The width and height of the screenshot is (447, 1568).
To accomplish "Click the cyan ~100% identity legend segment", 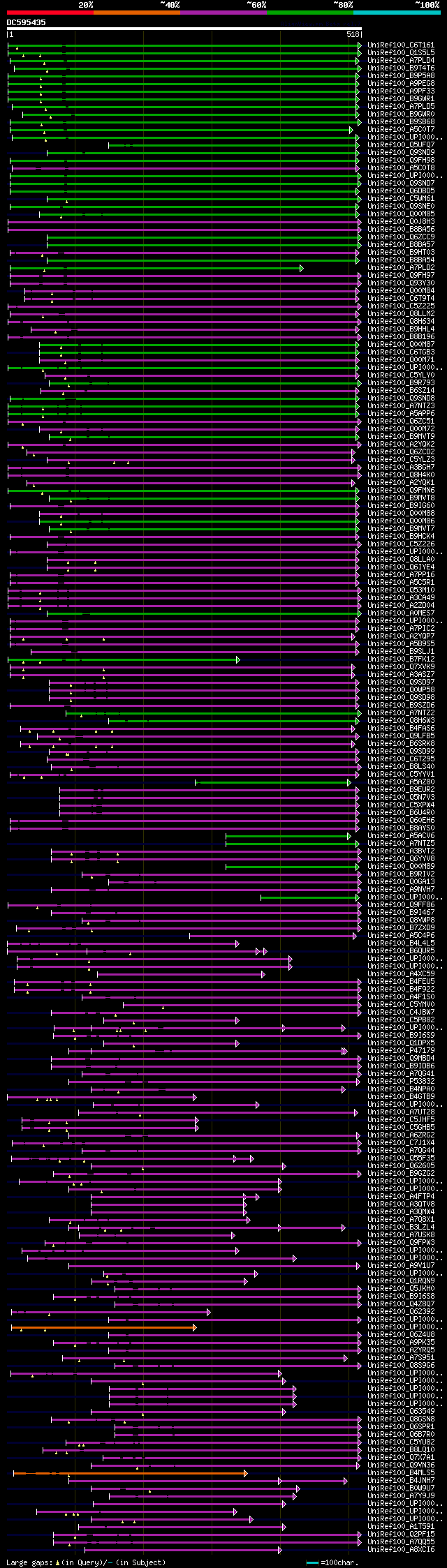I will 397,13.
